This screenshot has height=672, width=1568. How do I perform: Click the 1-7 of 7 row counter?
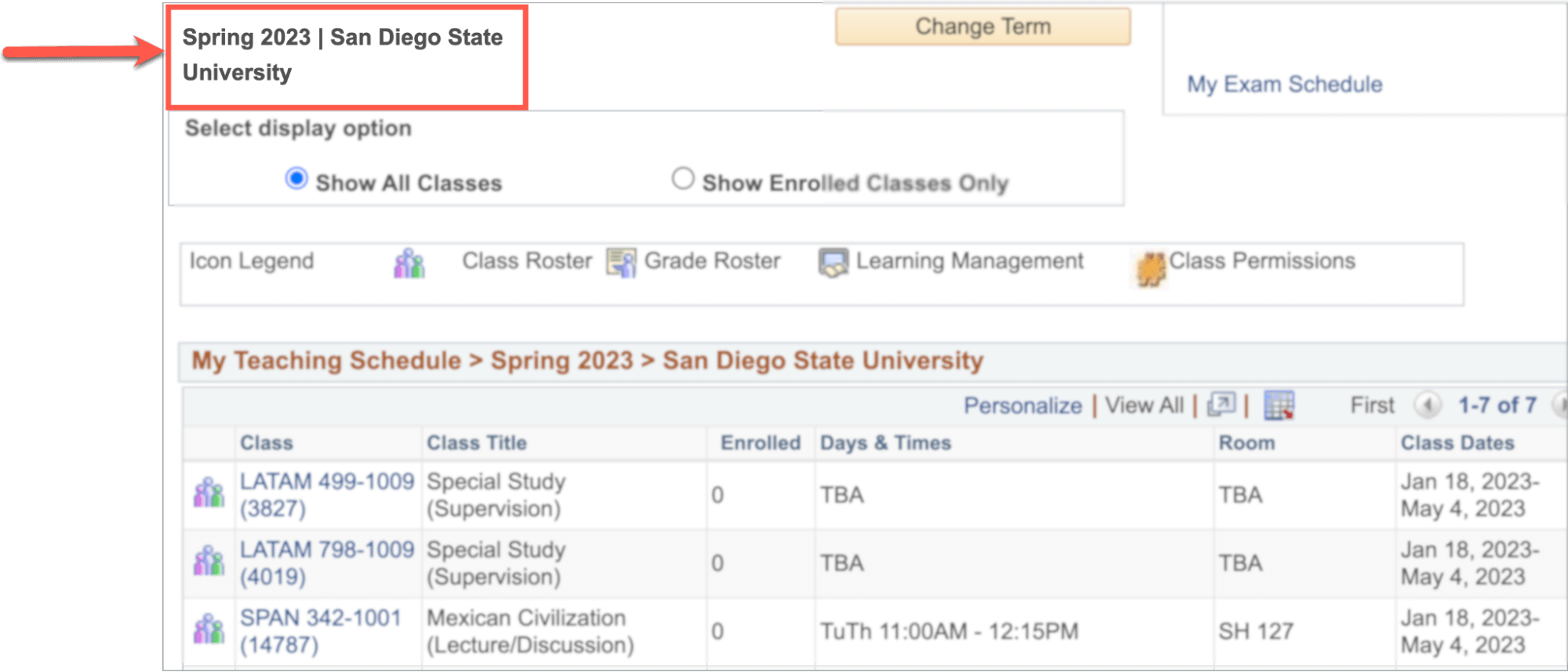point(1497,405)
